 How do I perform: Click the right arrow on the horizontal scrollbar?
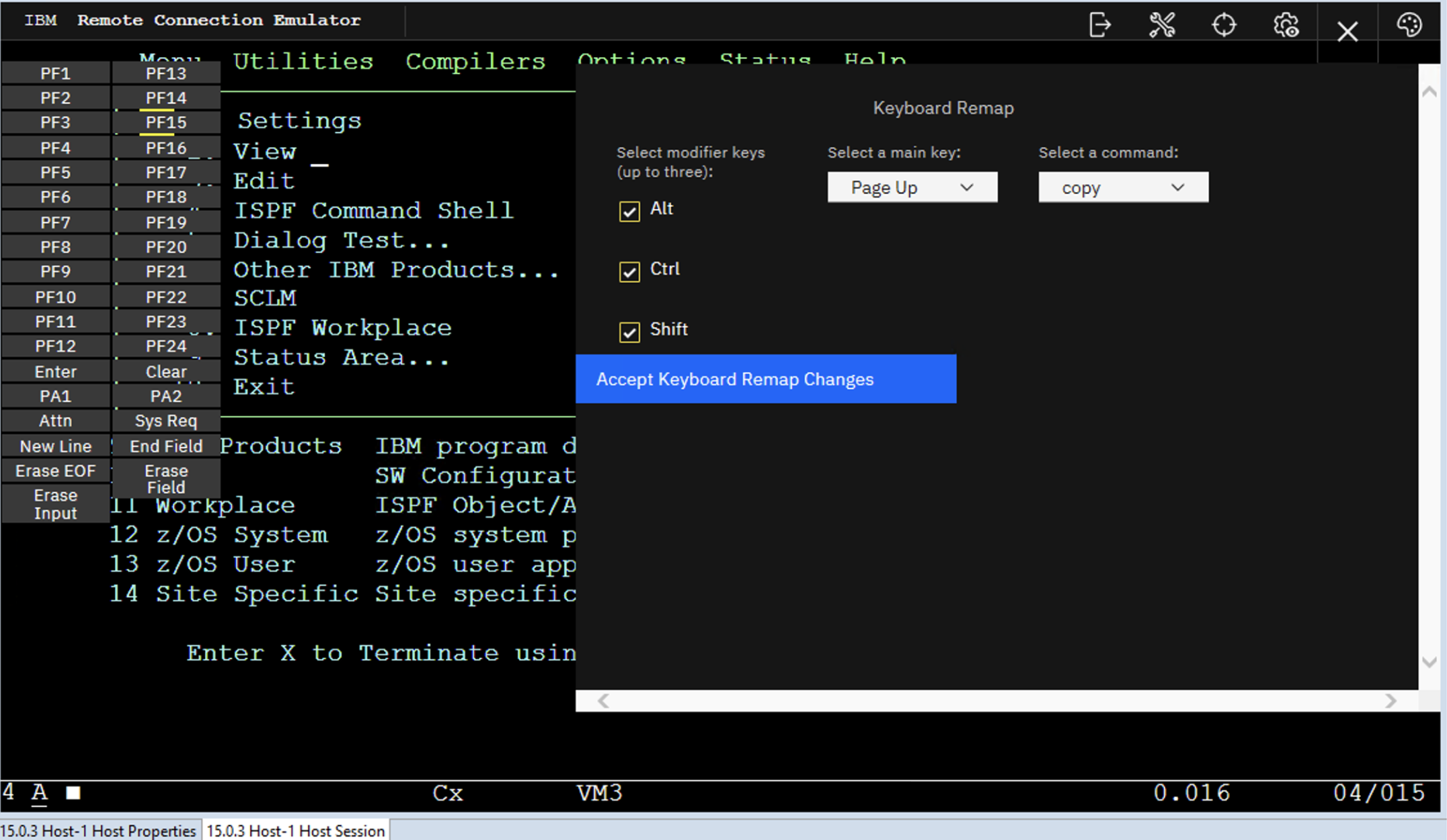coord(1391,701)
